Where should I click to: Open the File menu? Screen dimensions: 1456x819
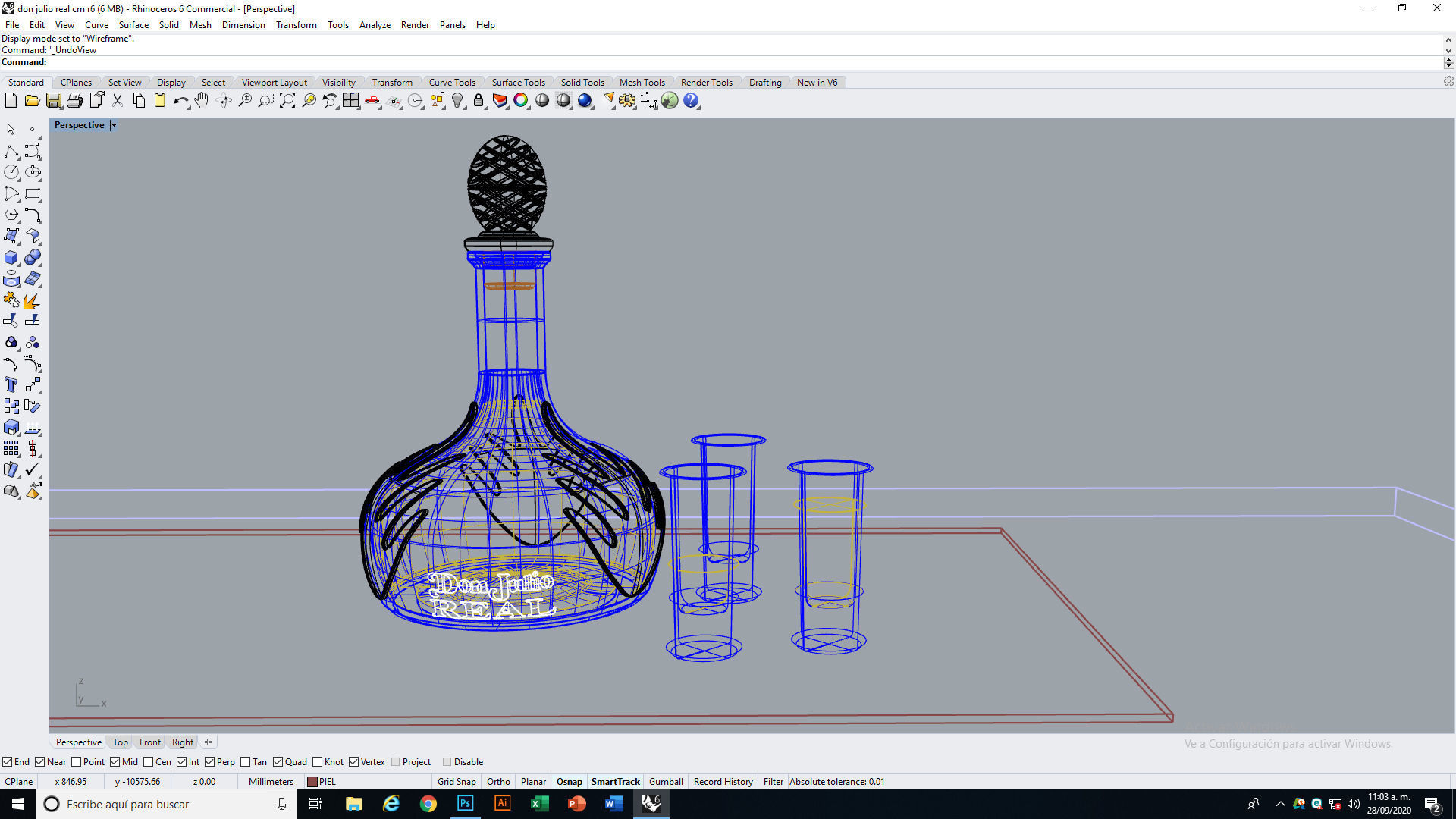(12, 25)
